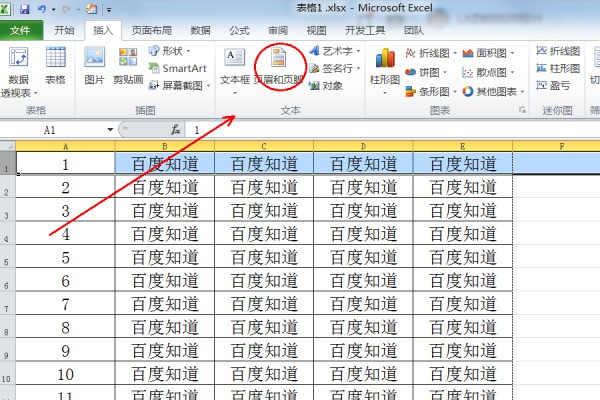
Task: Insert a 折线图 line chart from Charts group
Action: point(430,53)
